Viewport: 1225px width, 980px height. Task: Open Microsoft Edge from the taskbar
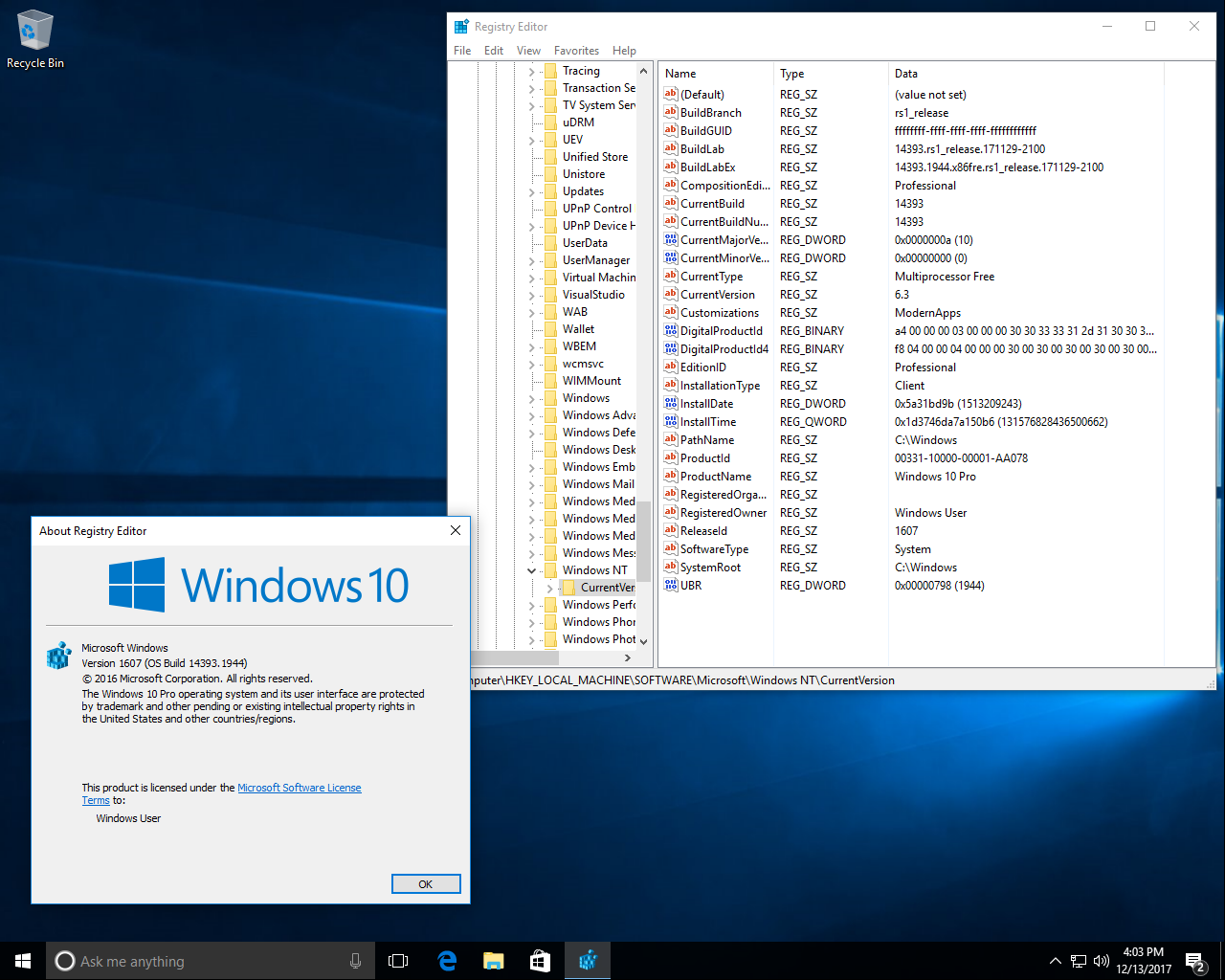tap(447, 961)
